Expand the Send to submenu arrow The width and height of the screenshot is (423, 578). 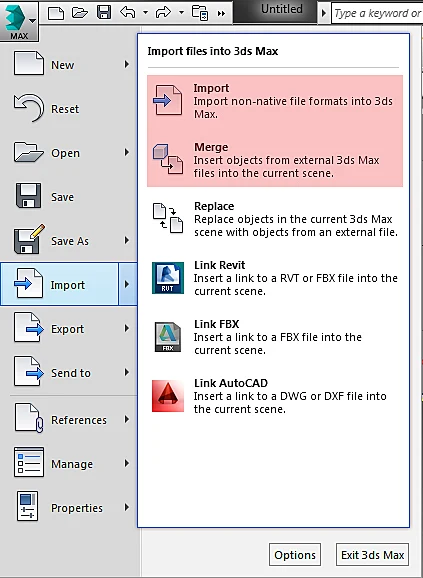[127, 372]
